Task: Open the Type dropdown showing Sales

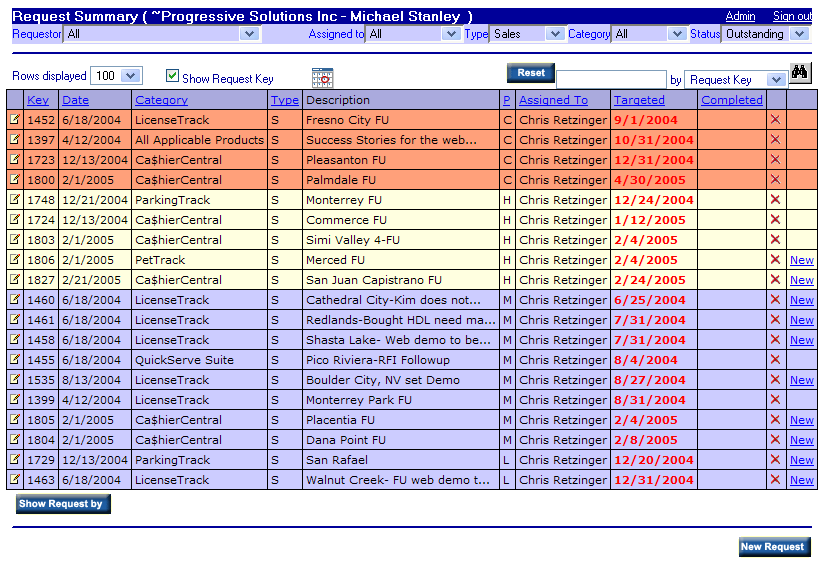Action: pyautogui.click(x=555, y=34)
